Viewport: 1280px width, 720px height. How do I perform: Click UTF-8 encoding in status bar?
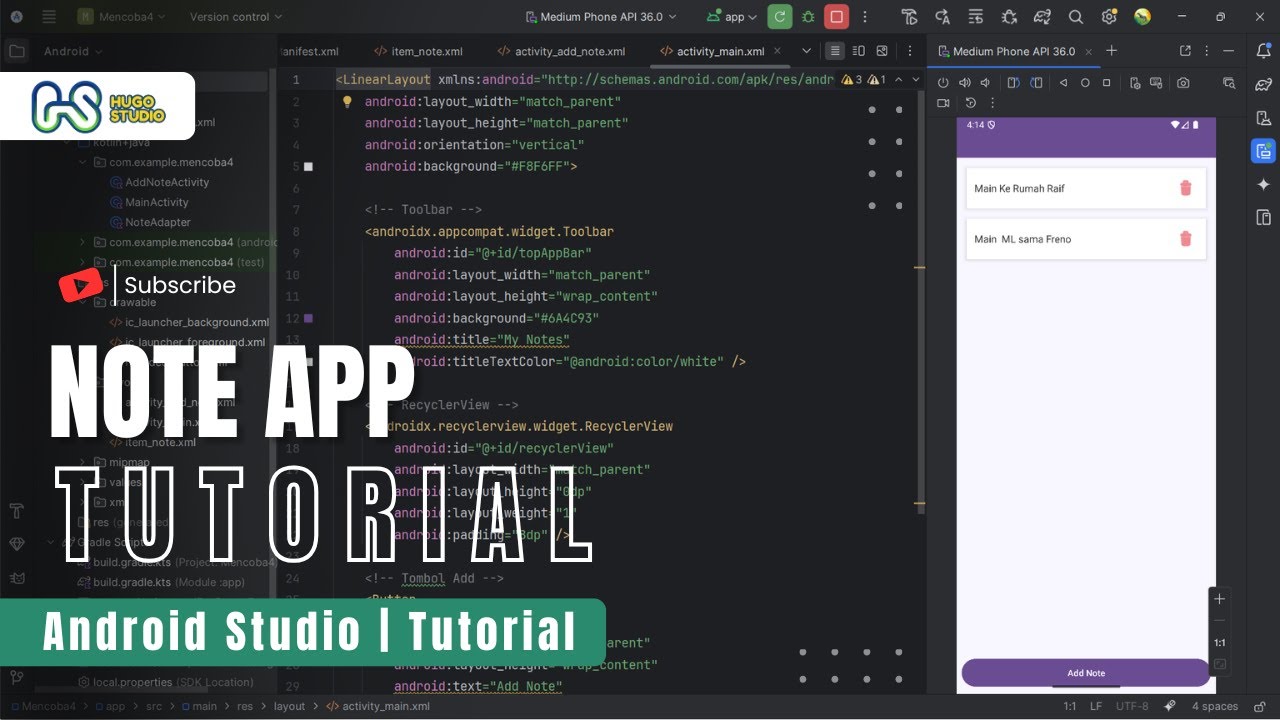[1132, 706]
